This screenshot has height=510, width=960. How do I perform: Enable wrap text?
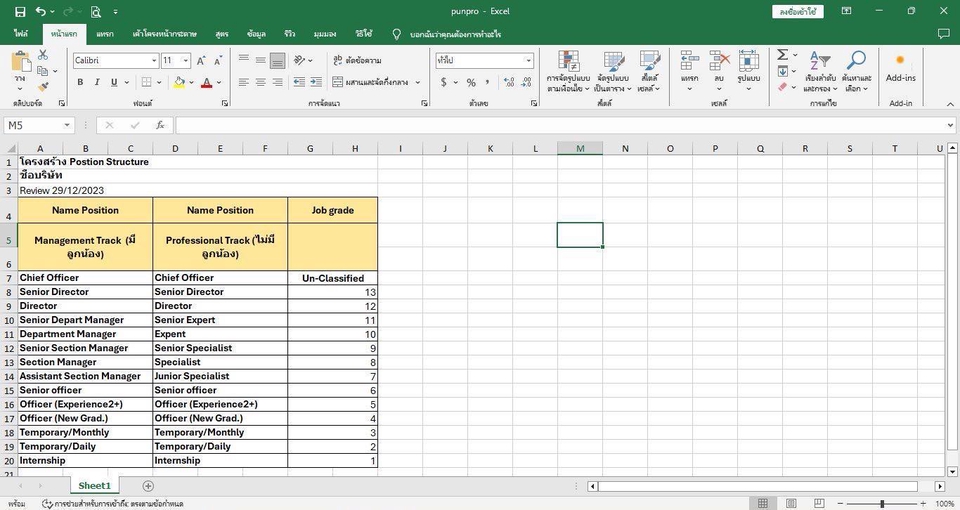[x=358, y=60]
